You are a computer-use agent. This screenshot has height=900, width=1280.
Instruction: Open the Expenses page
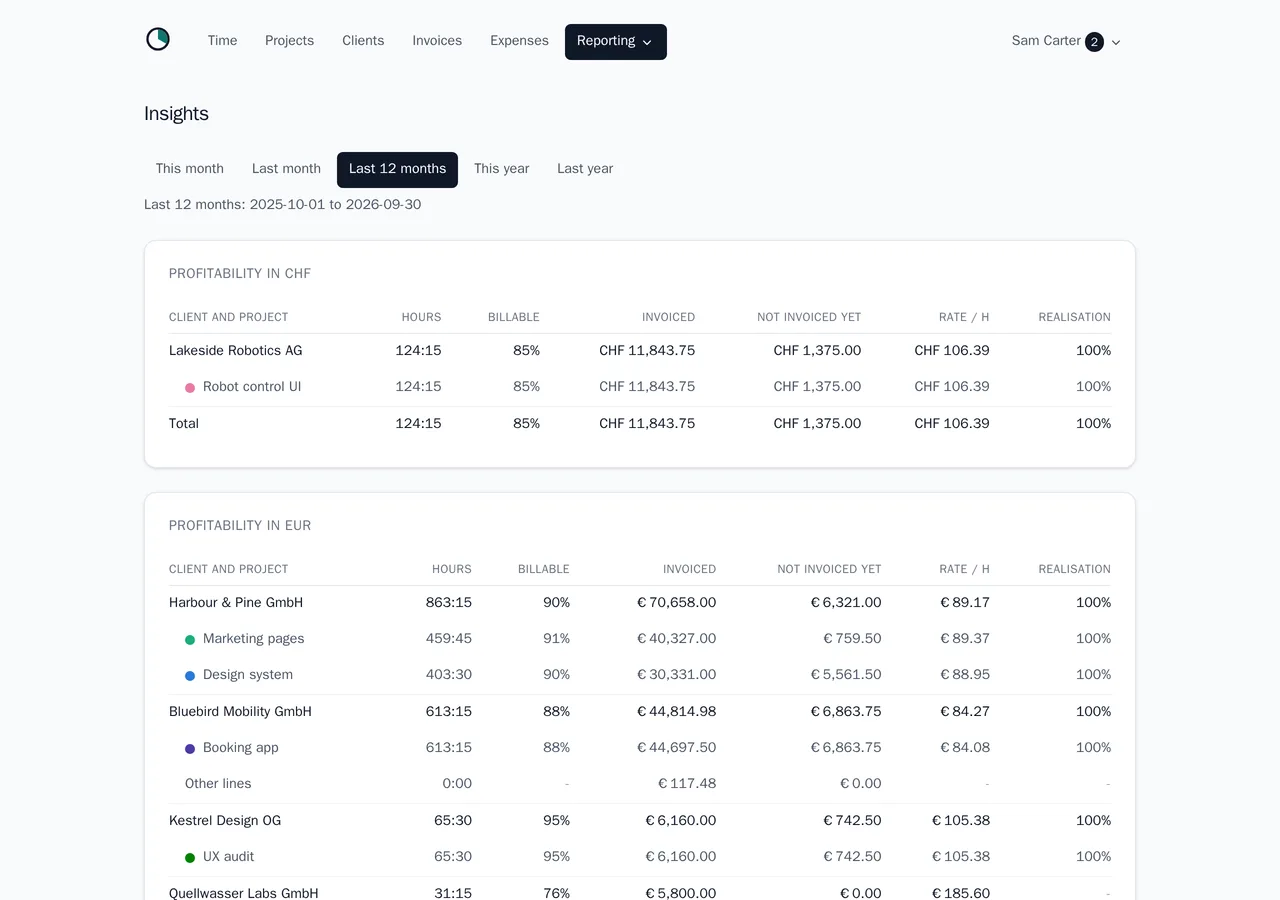[x=519, y=41]
